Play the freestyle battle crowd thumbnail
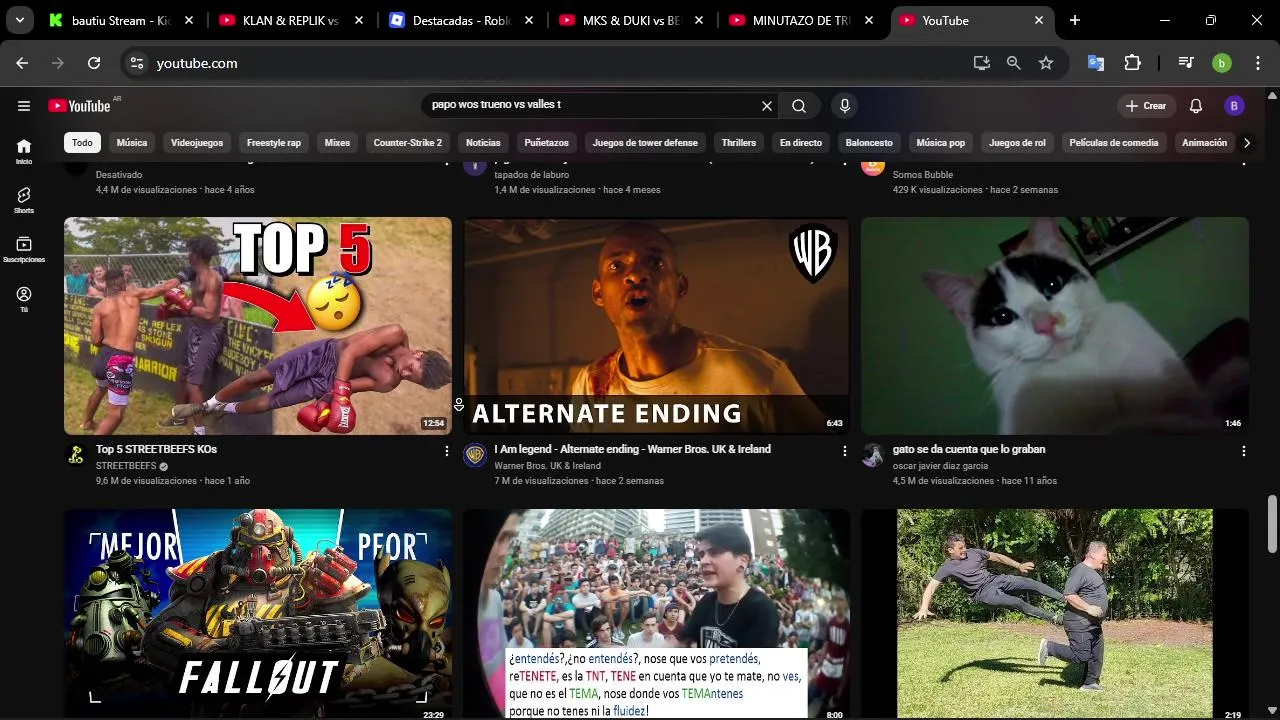 pyautogui.click(x=656, y=614)
